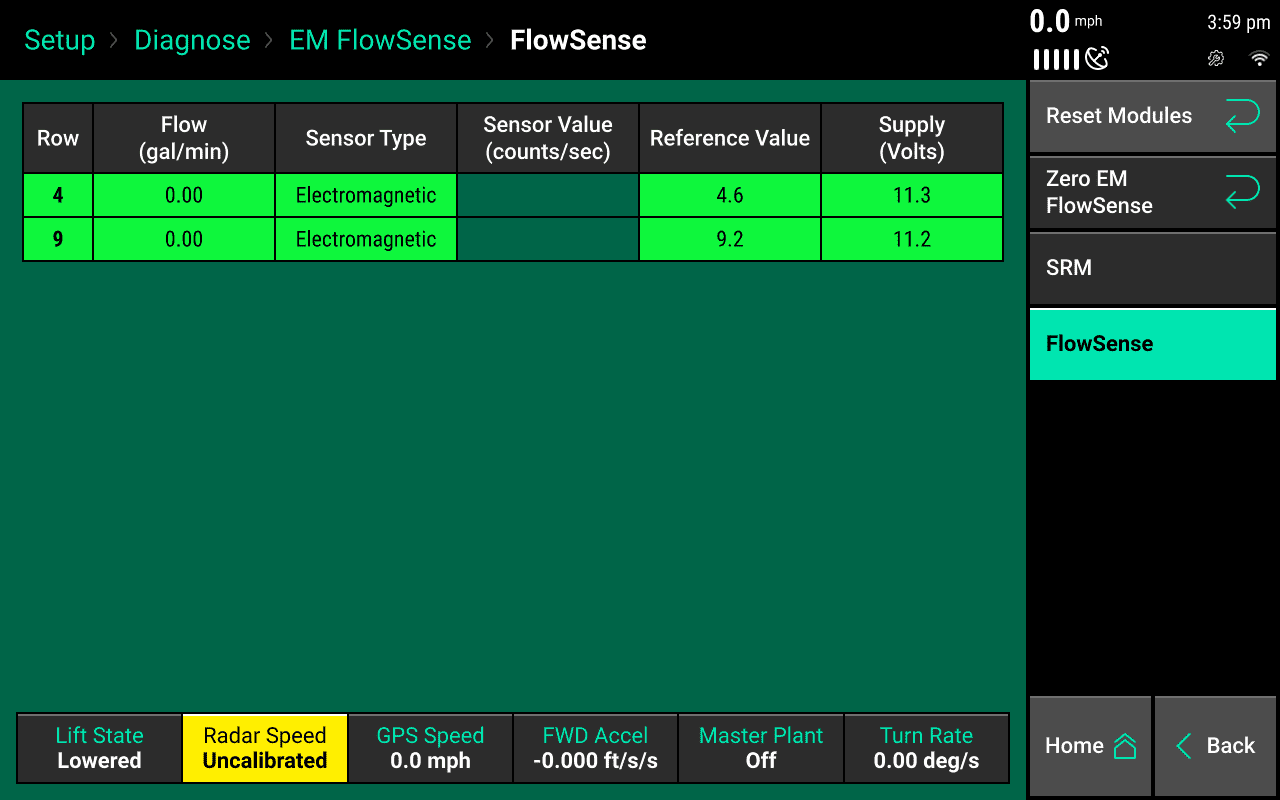This screenshot has width=1280, height=800.
Task: Go to EM FlowSense in the breadcrumb
Action: coord(380,40)
